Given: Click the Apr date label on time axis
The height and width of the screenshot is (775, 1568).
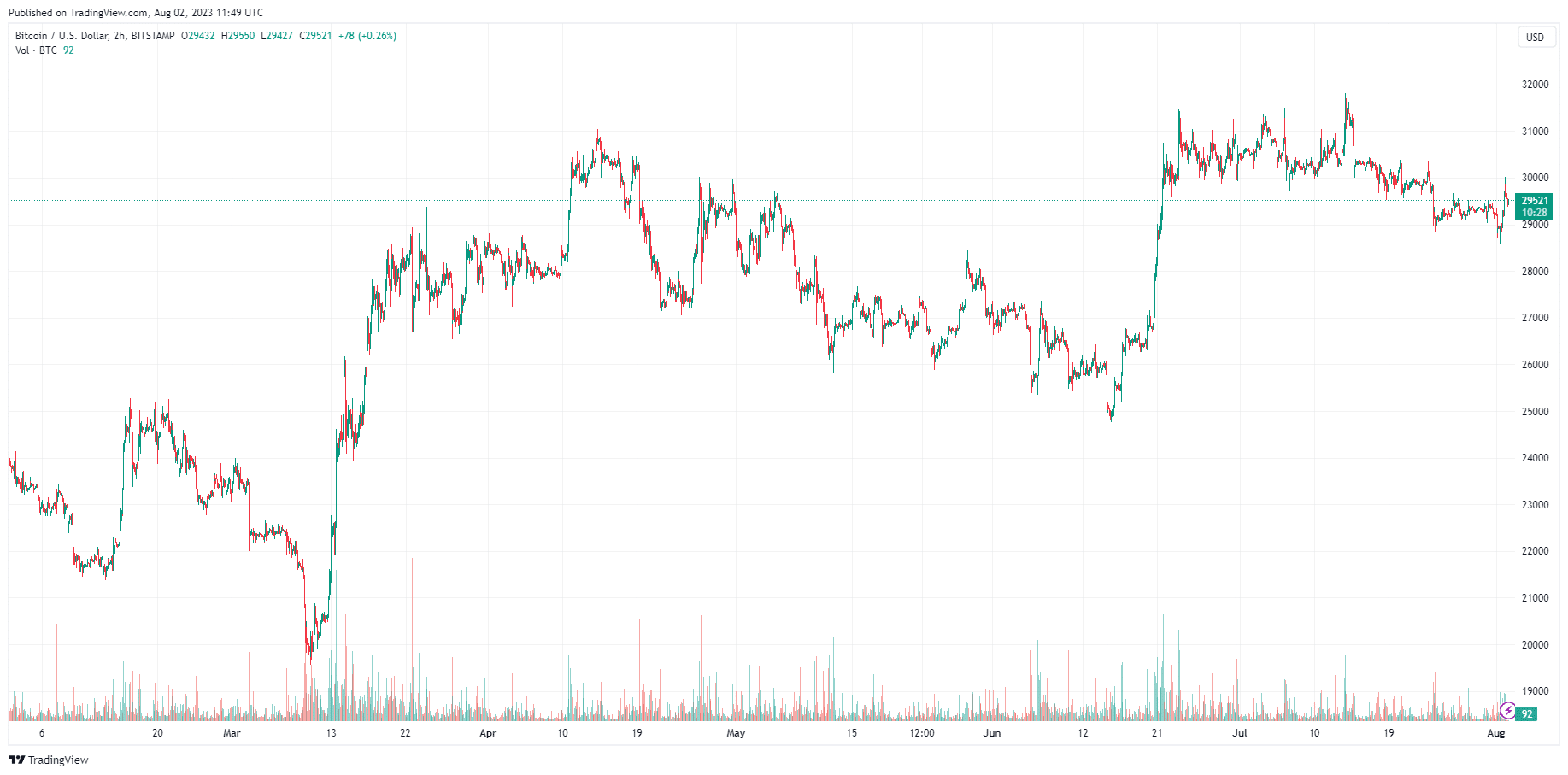Looking at the screenshot, I should point(488,733).
